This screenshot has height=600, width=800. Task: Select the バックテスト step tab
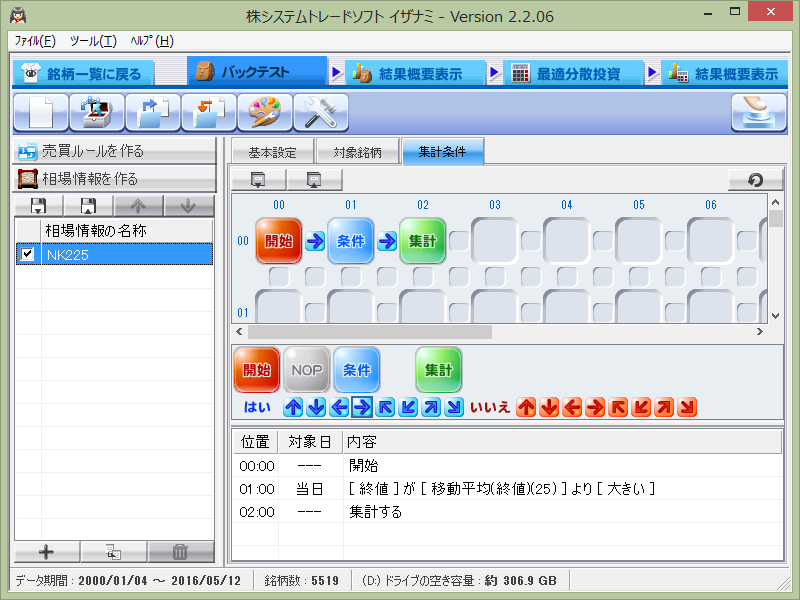(x=257, y=71)
